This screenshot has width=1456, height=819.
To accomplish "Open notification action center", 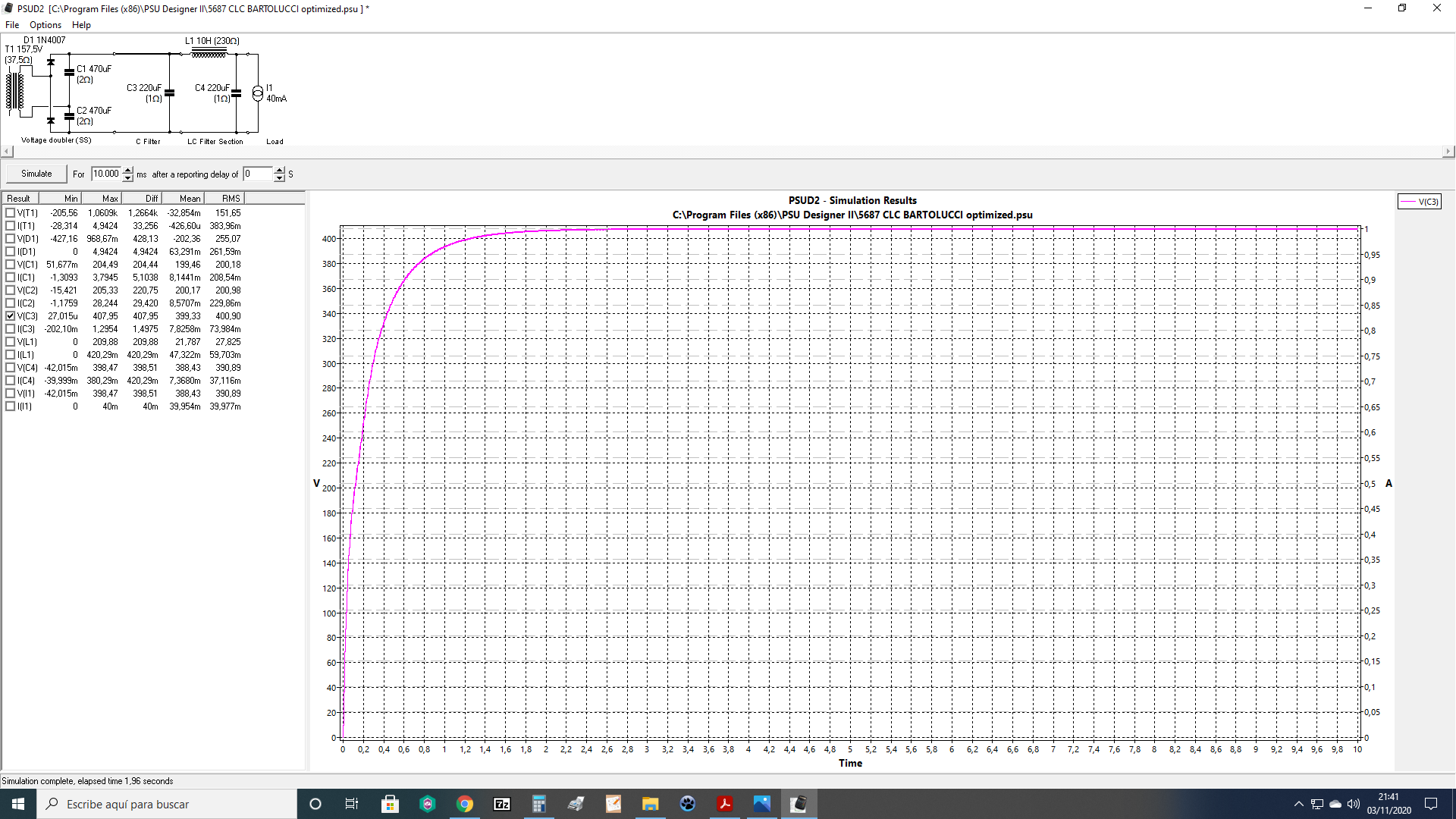I will 1431,804.
